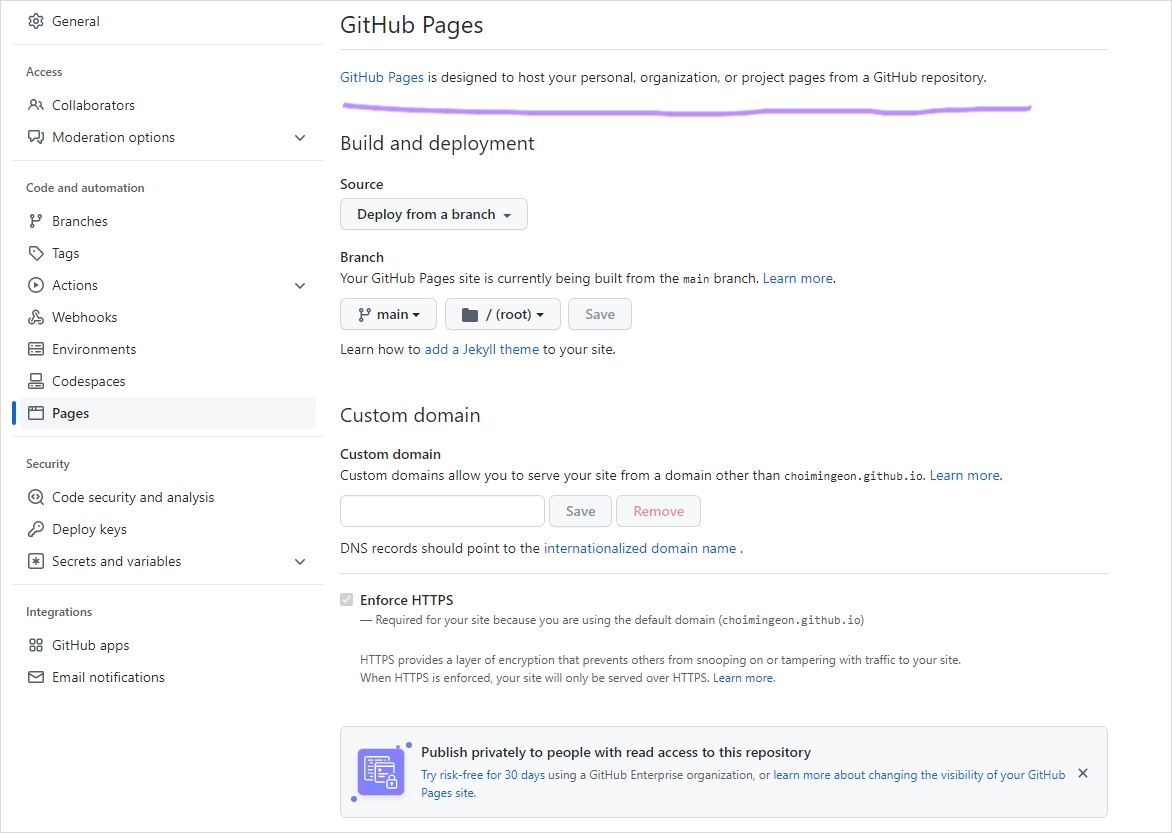Screen dimensions: 1172x833
Task: Click the Deploy keys key icon
Action: pos(35,529)
